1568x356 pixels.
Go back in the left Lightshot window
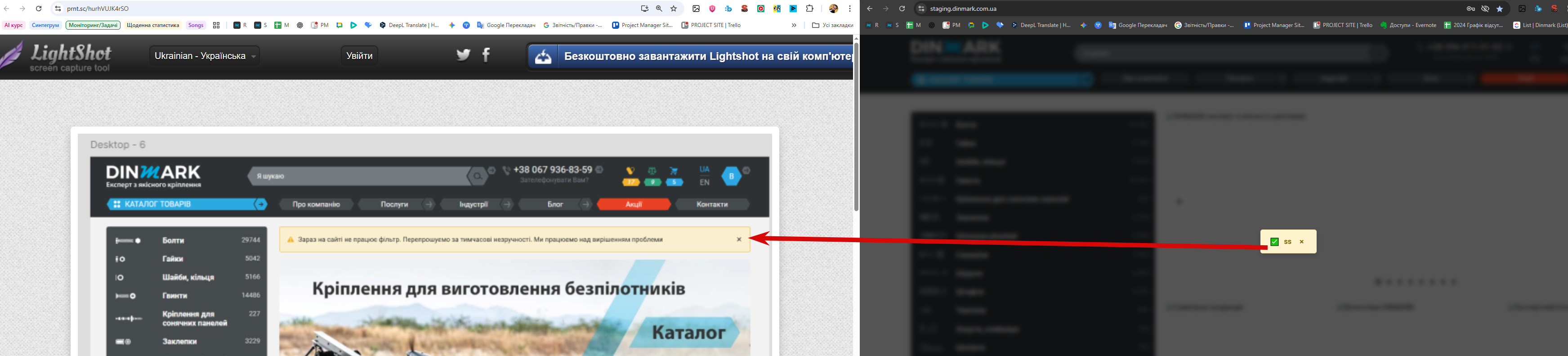coord(7,9)
